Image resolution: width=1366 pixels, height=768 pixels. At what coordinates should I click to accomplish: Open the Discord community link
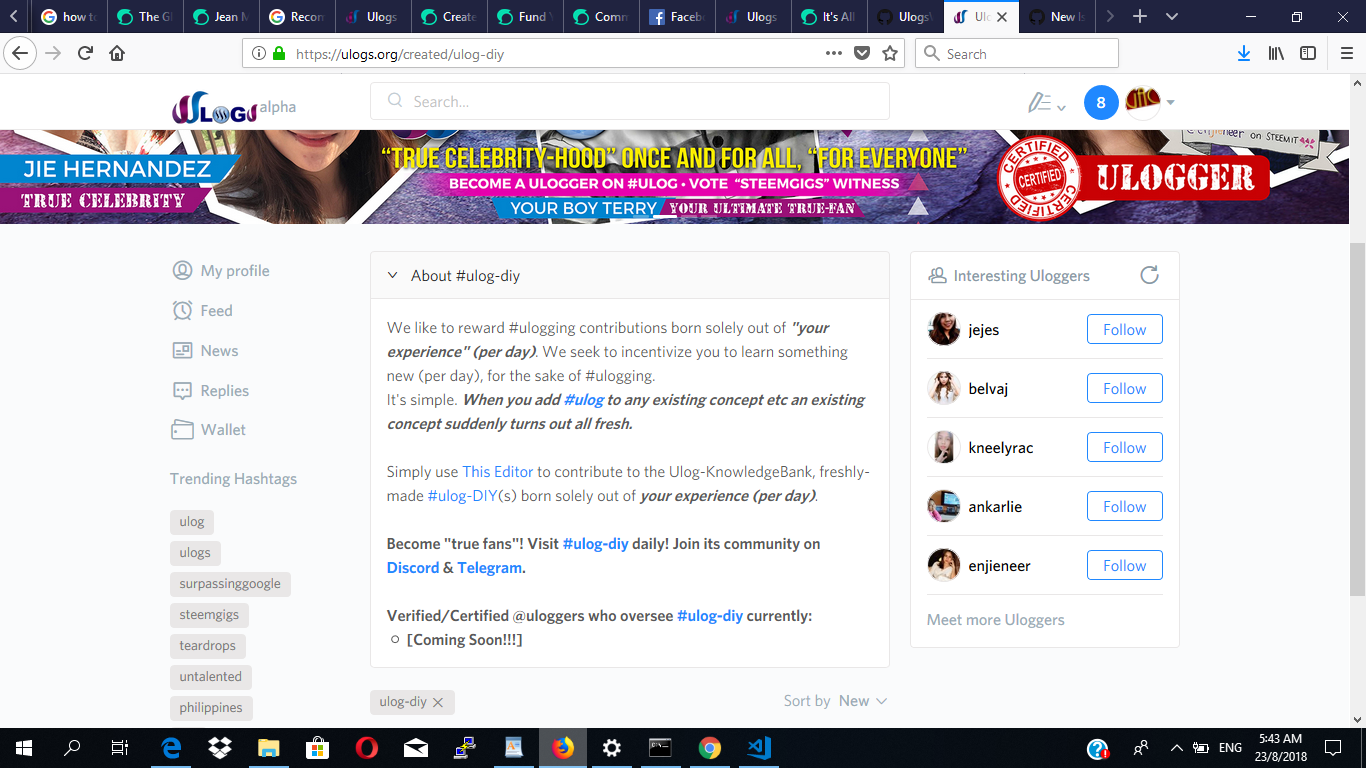pyautogui.click(x=413, y=568)
